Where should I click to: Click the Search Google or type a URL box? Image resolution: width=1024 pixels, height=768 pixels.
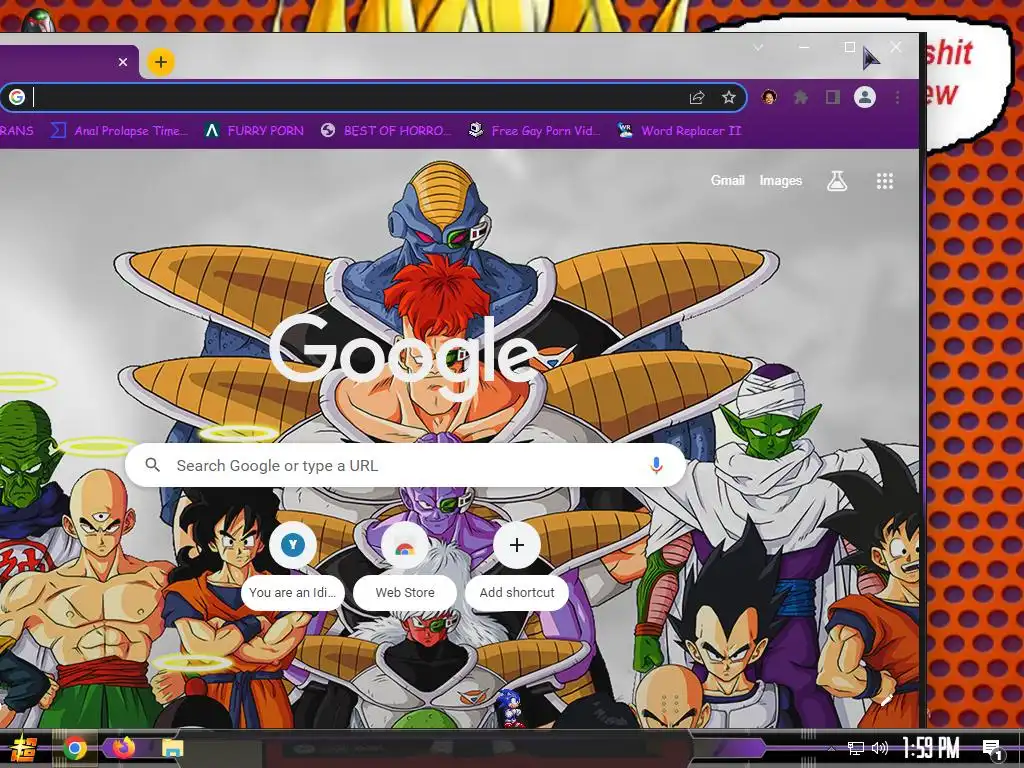click(406, 466)
